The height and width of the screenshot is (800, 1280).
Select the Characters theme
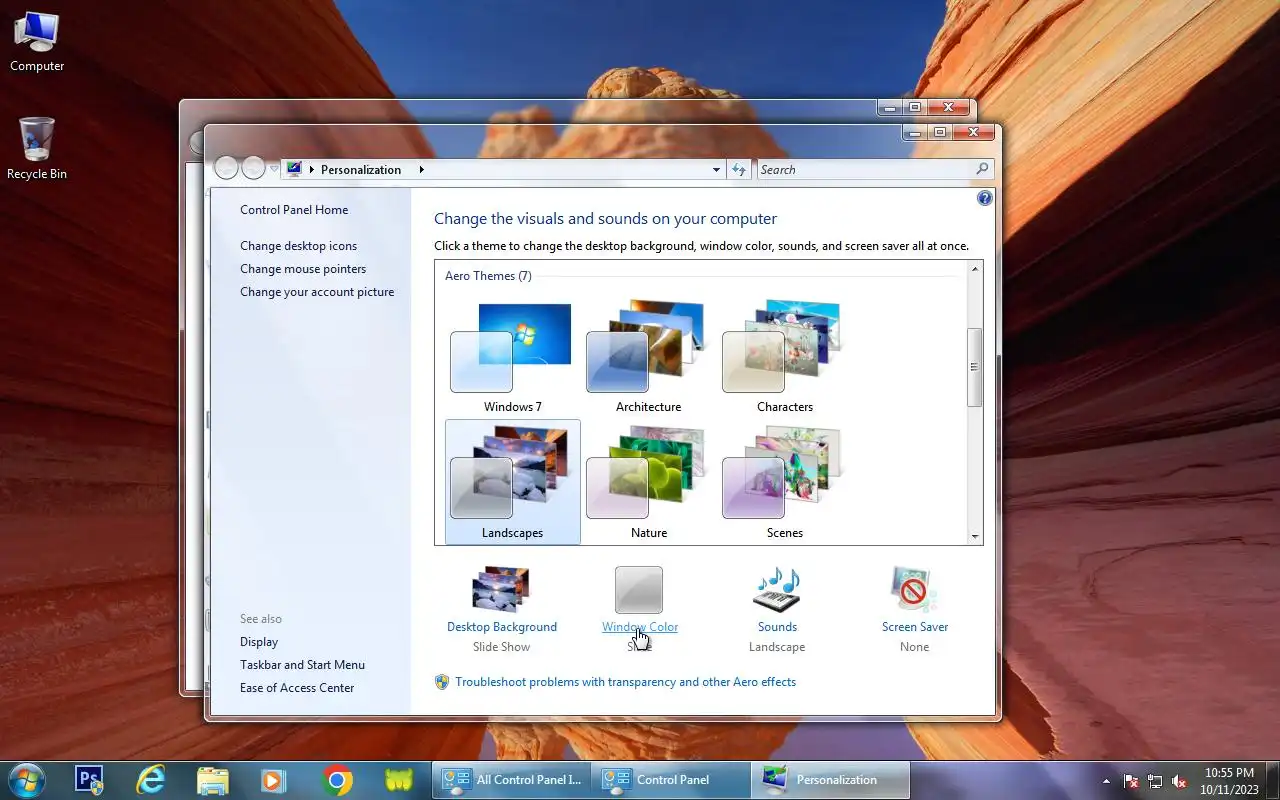[784, 356]
